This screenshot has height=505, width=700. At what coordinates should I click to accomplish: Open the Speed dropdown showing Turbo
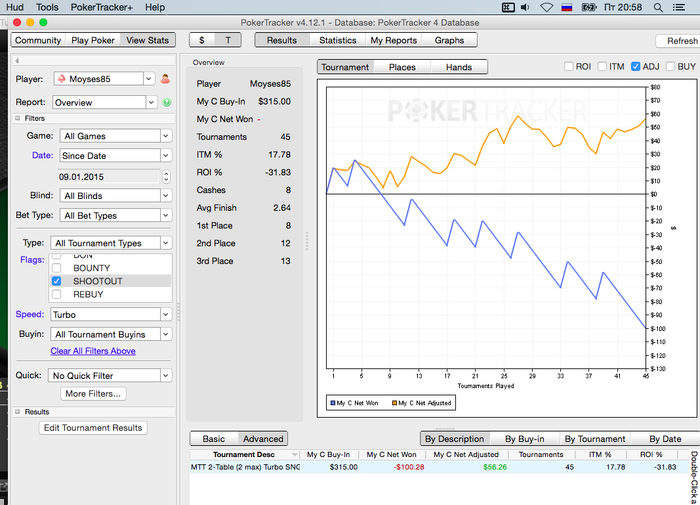pos(111,314)
